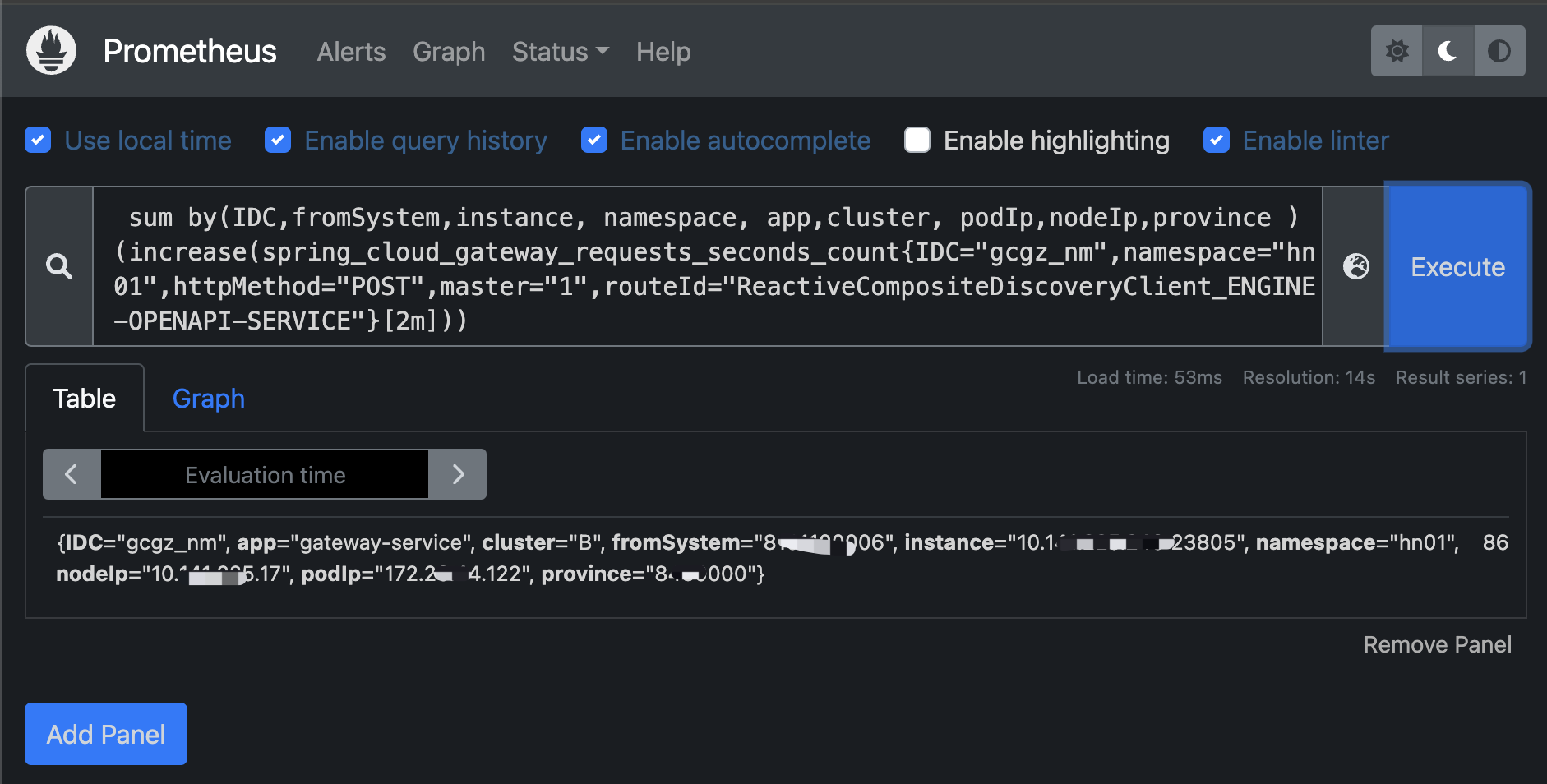Switch to dark theme moon icon

[1448, 51]
